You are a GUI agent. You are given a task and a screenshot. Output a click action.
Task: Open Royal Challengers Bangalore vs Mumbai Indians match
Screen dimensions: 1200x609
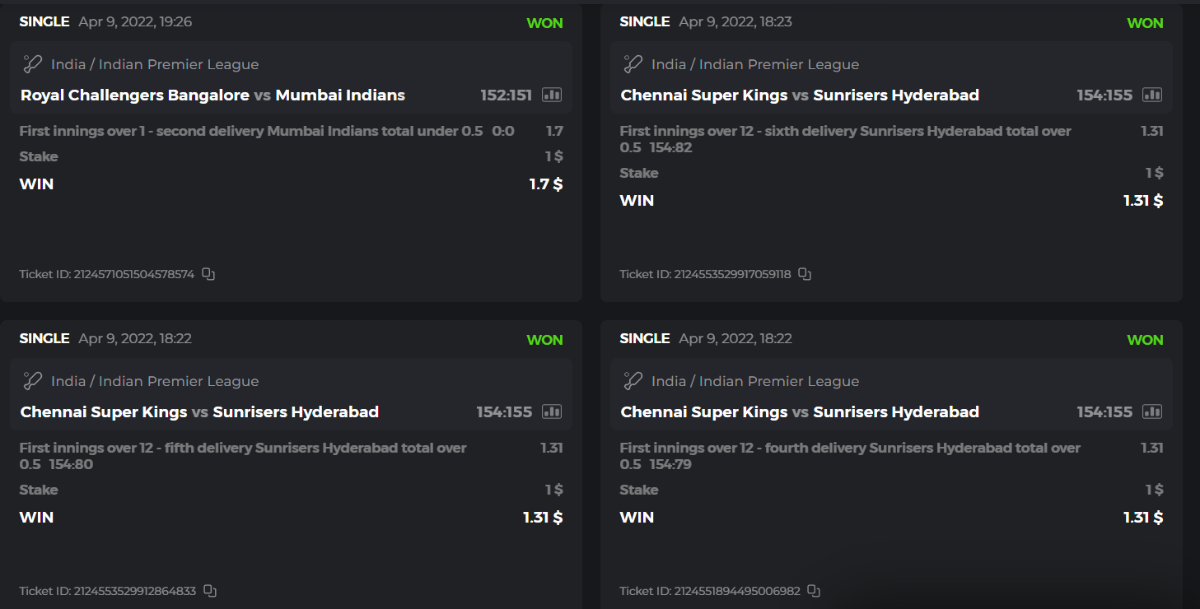tap(212, 95)
